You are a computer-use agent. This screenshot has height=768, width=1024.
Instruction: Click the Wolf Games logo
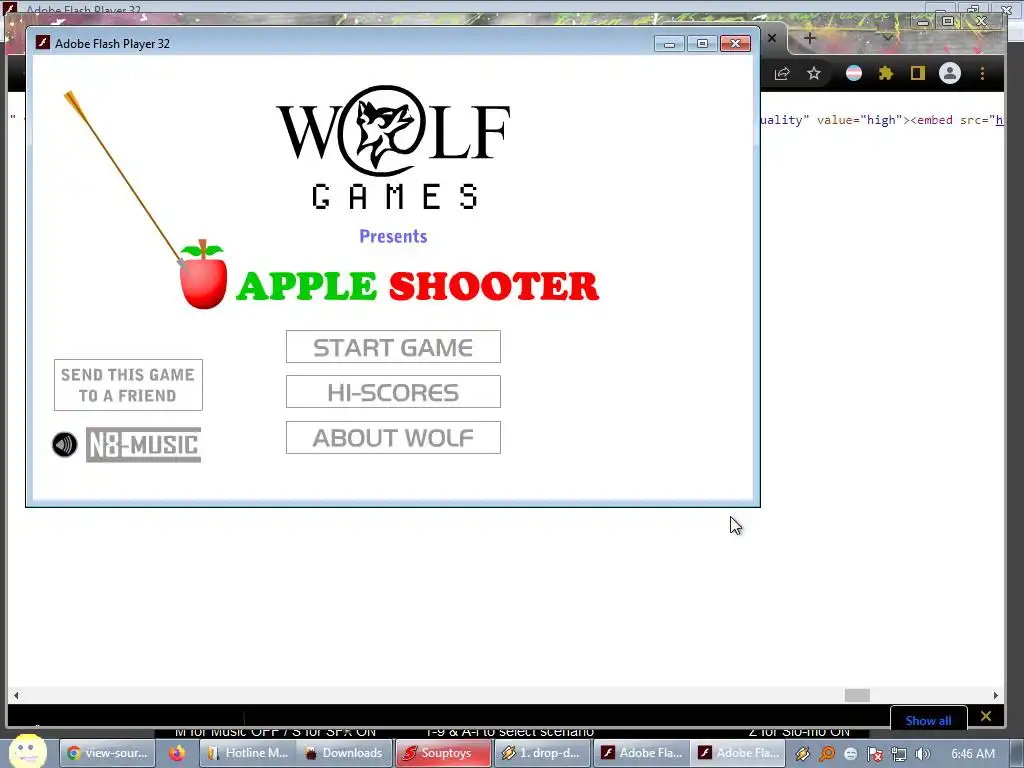(394, 147)
